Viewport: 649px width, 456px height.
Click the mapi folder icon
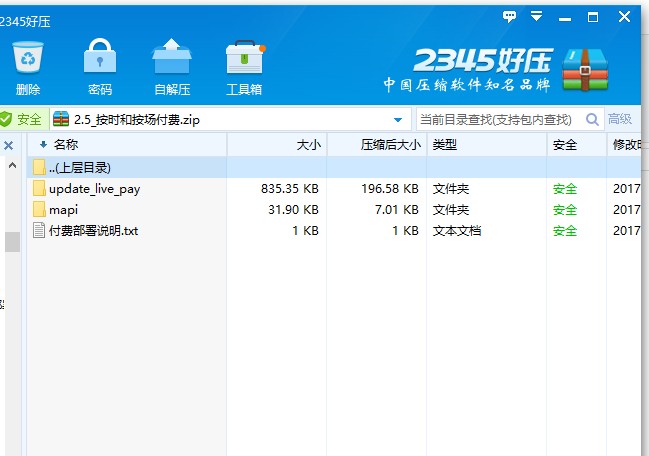39,209
